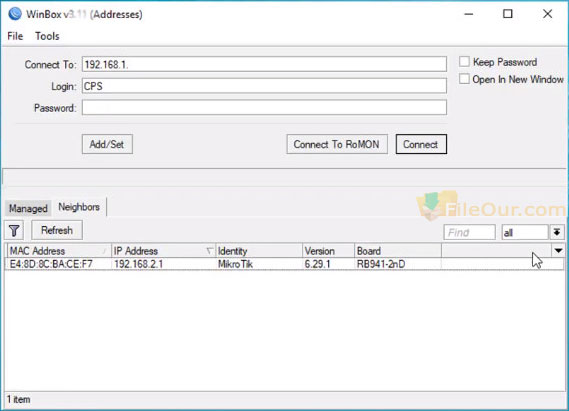Image resolution: width=569 pixels, height=411 pixels.
Task: Sort by MAC Address column header
Action: point(59,251)
